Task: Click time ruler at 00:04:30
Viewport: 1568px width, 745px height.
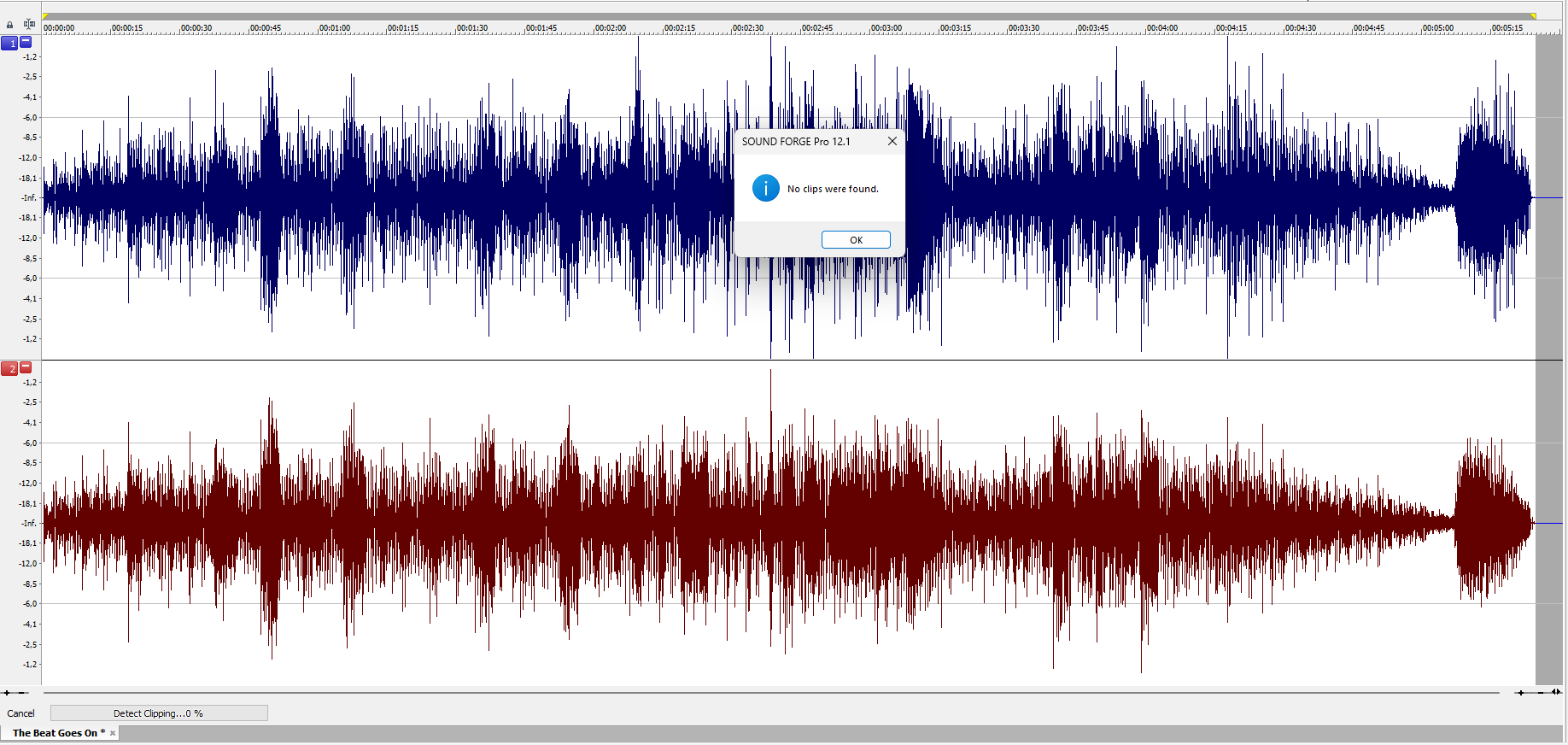Action: tap(1300, 28)
